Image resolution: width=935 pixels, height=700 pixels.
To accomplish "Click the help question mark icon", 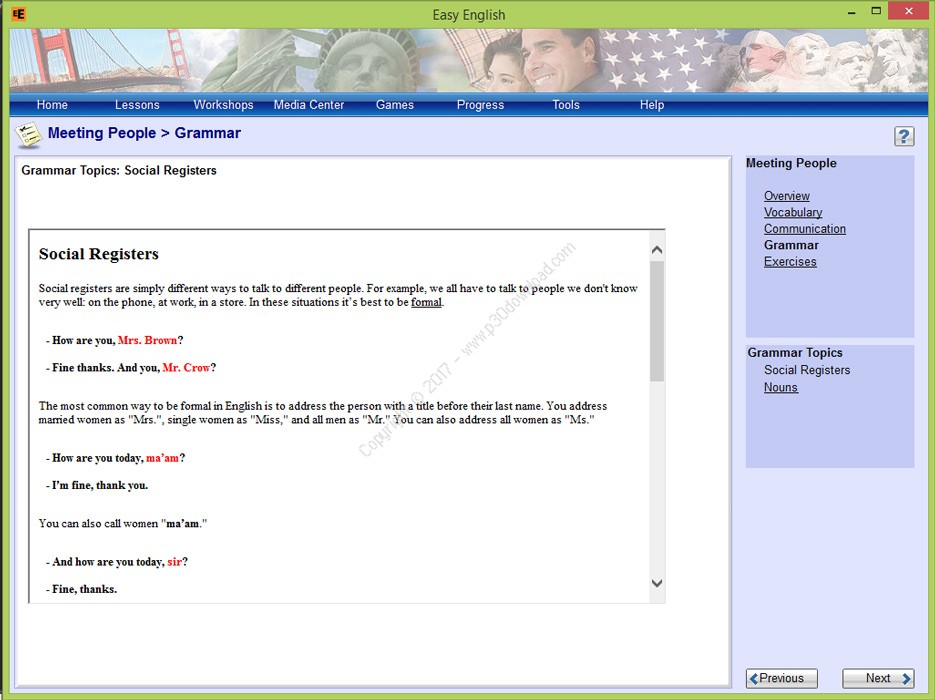I will click(x=904, y=137).
